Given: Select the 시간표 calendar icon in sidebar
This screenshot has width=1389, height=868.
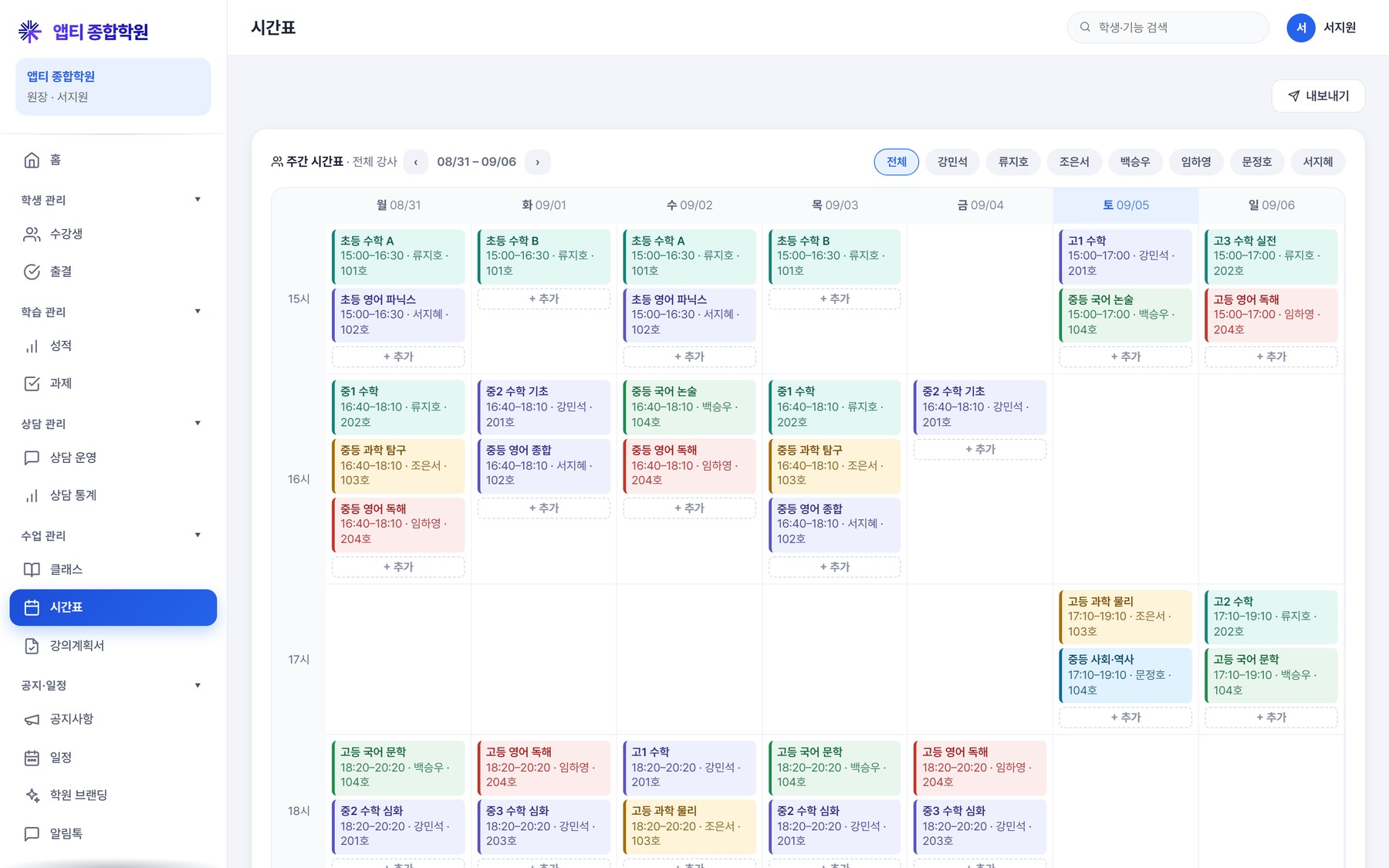Looking at the screenshot, I should (32, 607).
